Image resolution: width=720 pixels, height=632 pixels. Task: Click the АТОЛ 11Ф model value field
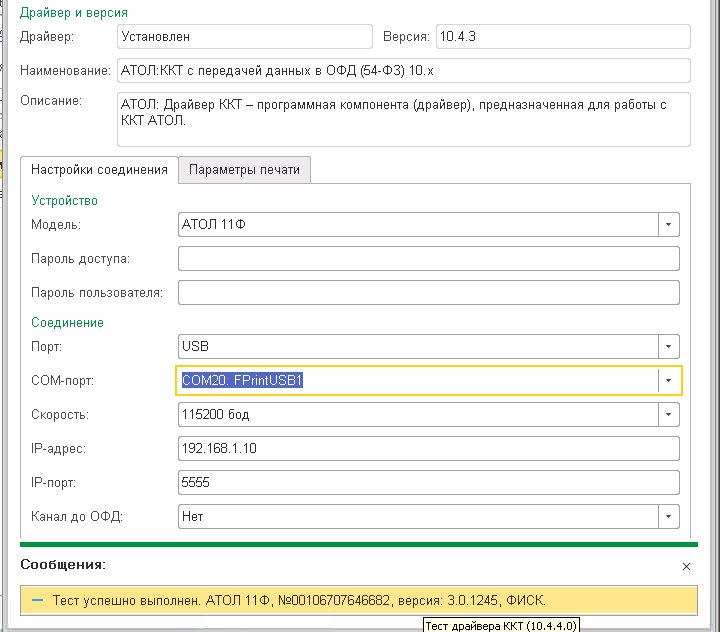(x=418, y=225)
